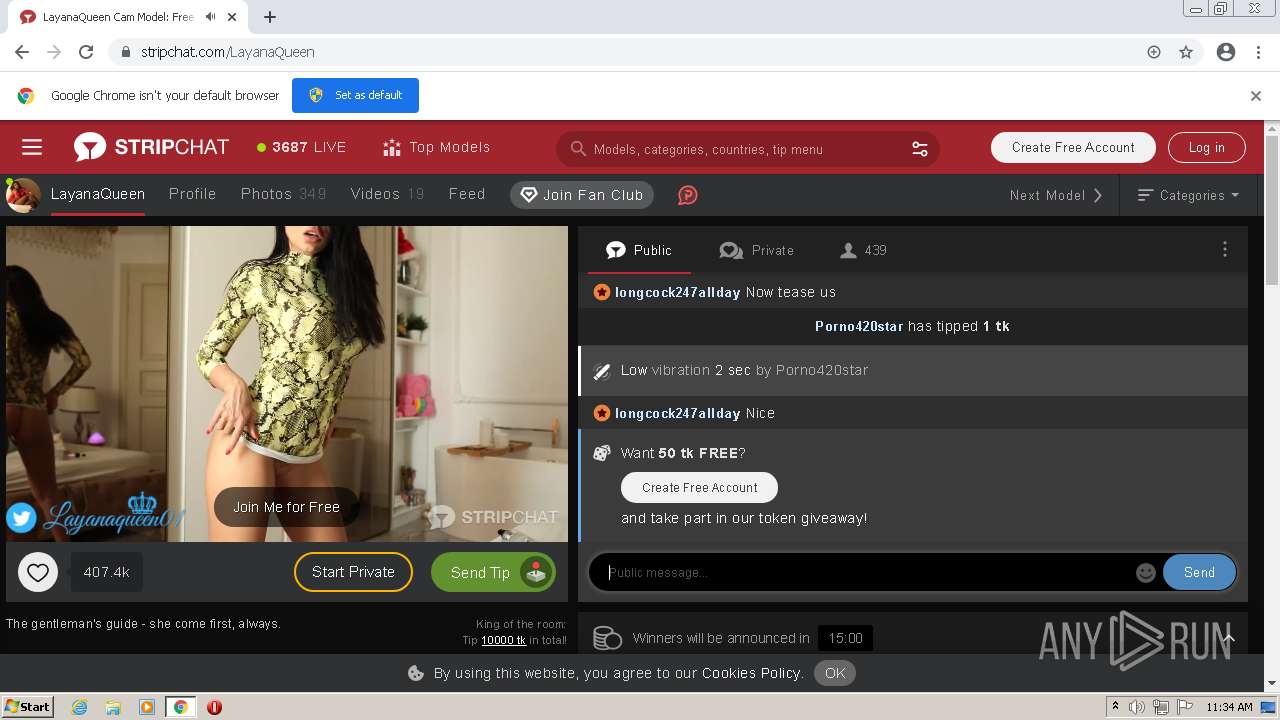
Task: Open the Photos 349 tab
Action: (x=284, y=194)
